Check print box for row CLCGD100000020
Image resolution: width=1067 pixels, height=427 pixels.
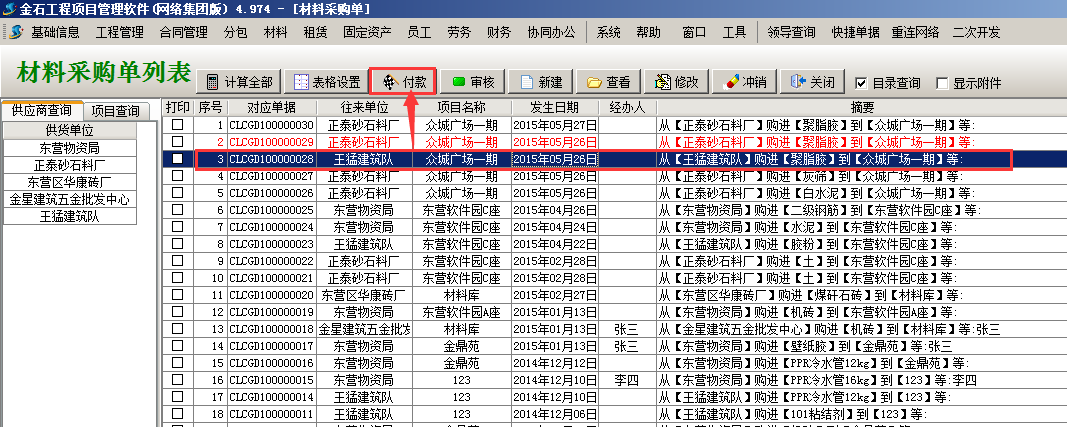pyautogui.click(x=178, y=294)
